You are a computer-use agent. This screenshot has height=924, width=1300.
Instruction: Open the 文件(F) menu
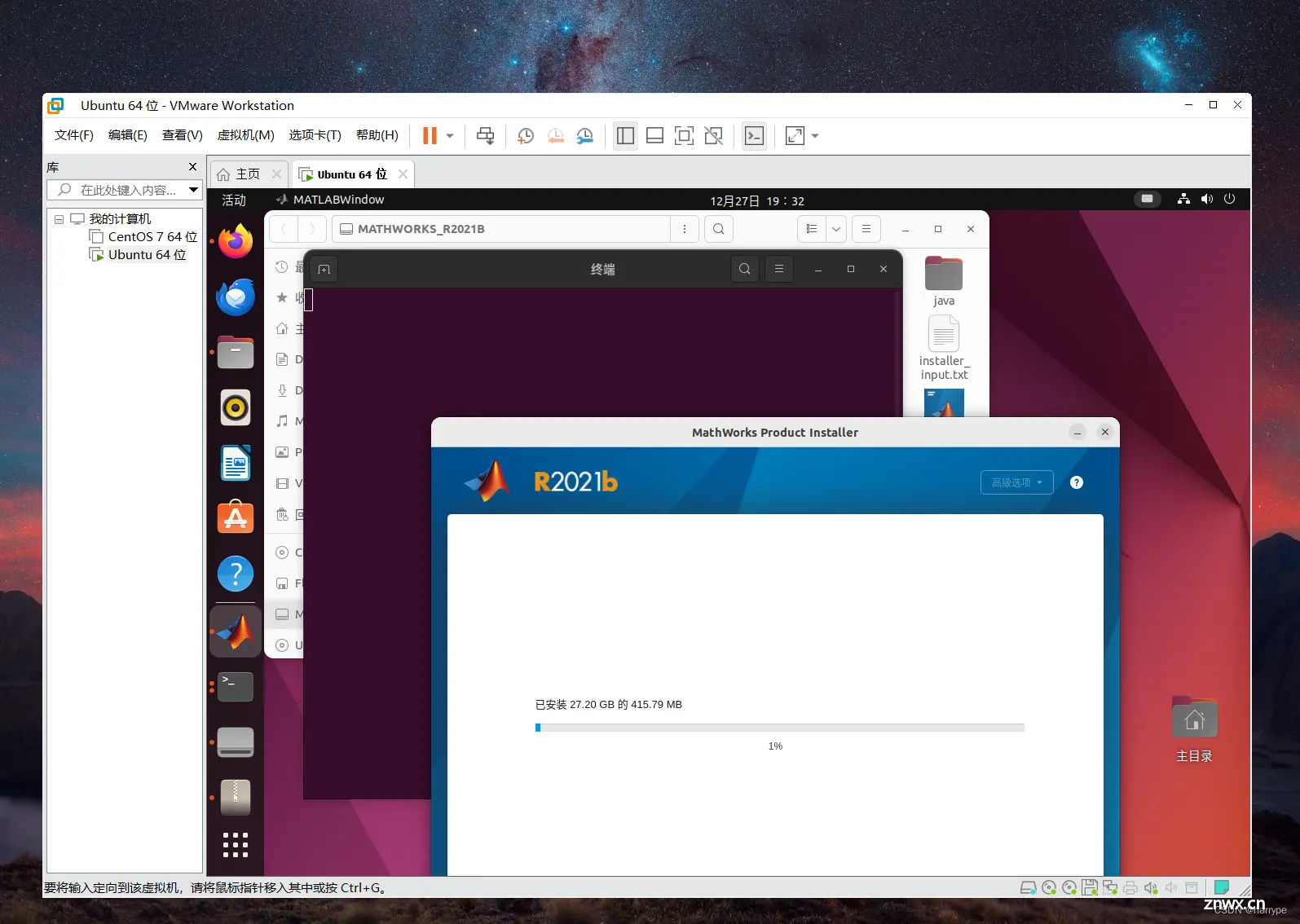(74, 135)
